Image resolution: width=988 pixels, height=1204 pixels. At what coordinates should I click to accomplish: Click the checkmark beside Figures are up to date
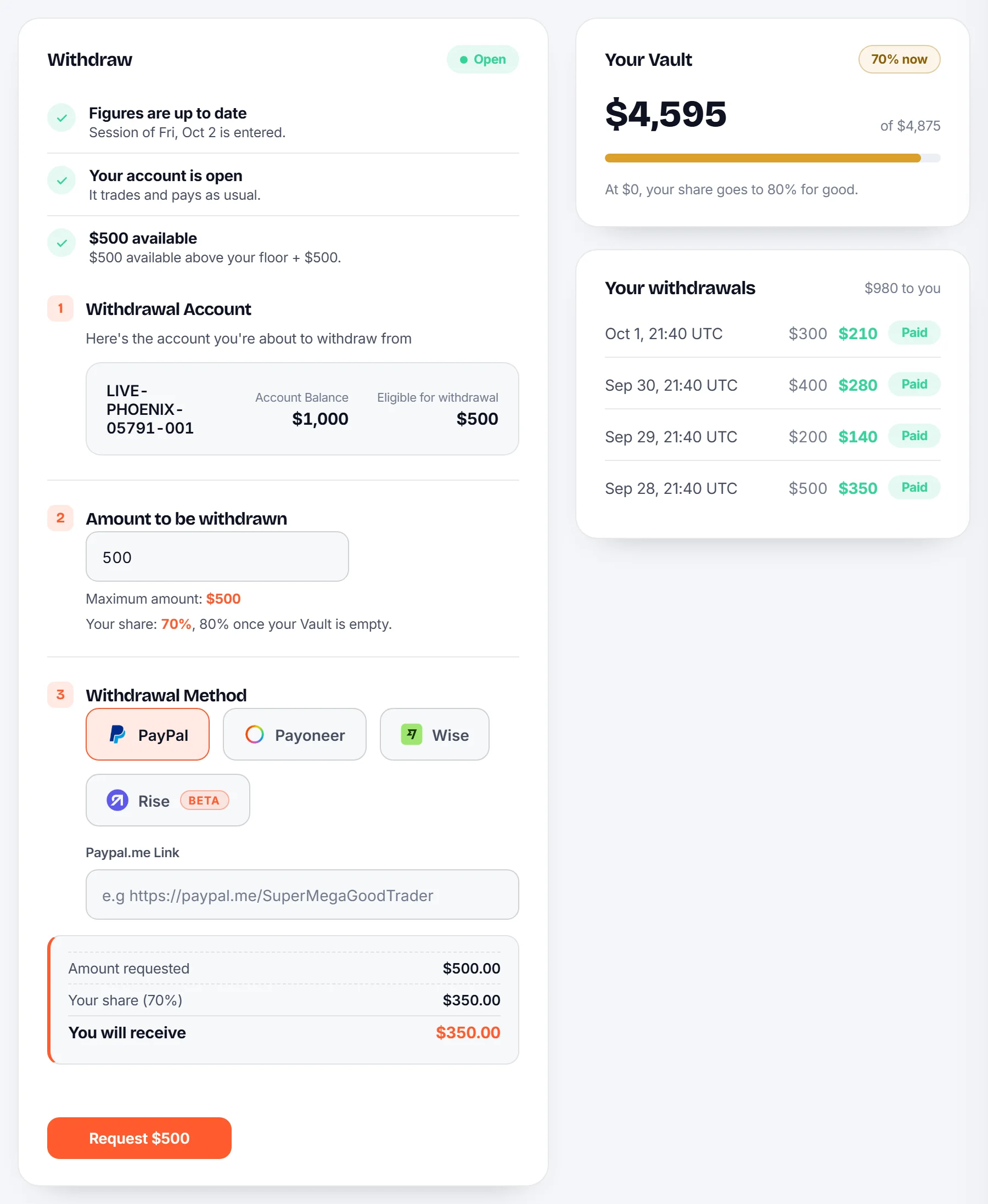[x=61, y=118]
